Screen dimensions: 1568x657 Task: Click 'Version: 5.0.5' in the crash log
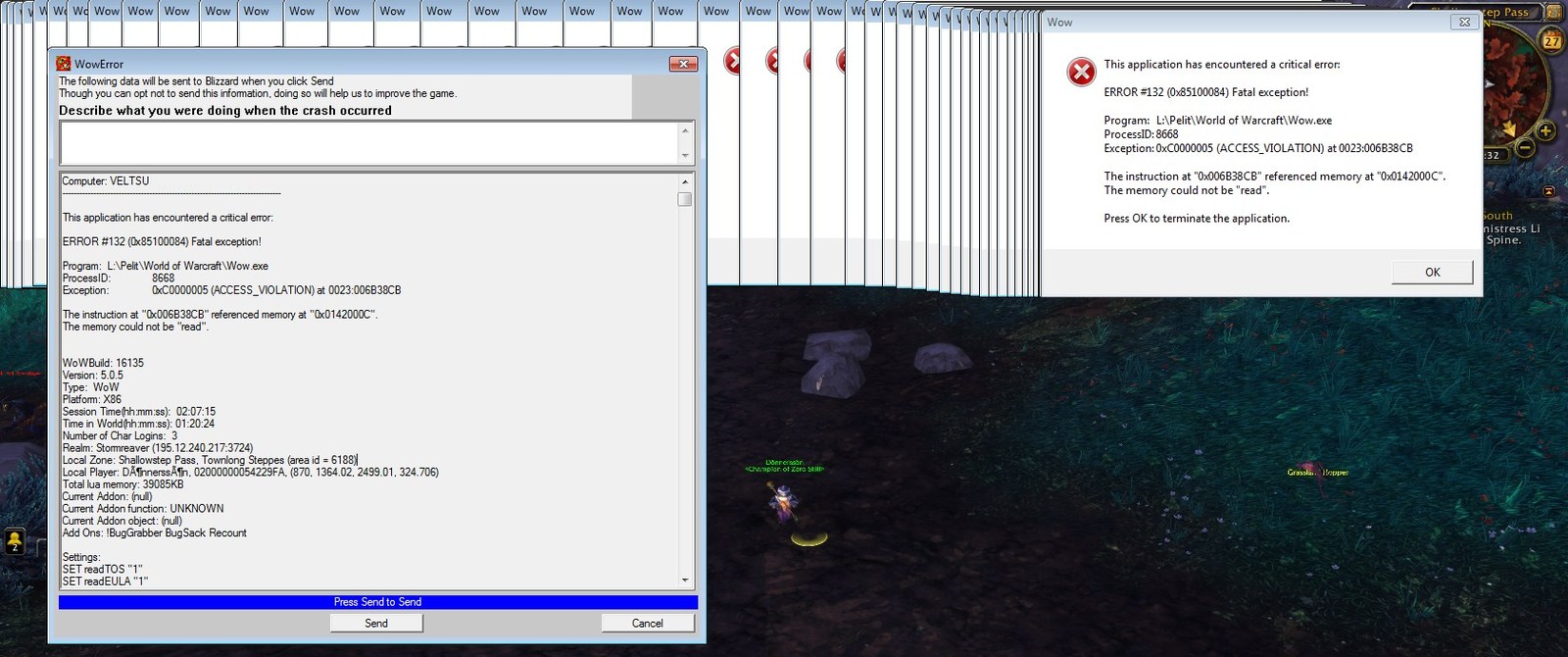point(93,376)
